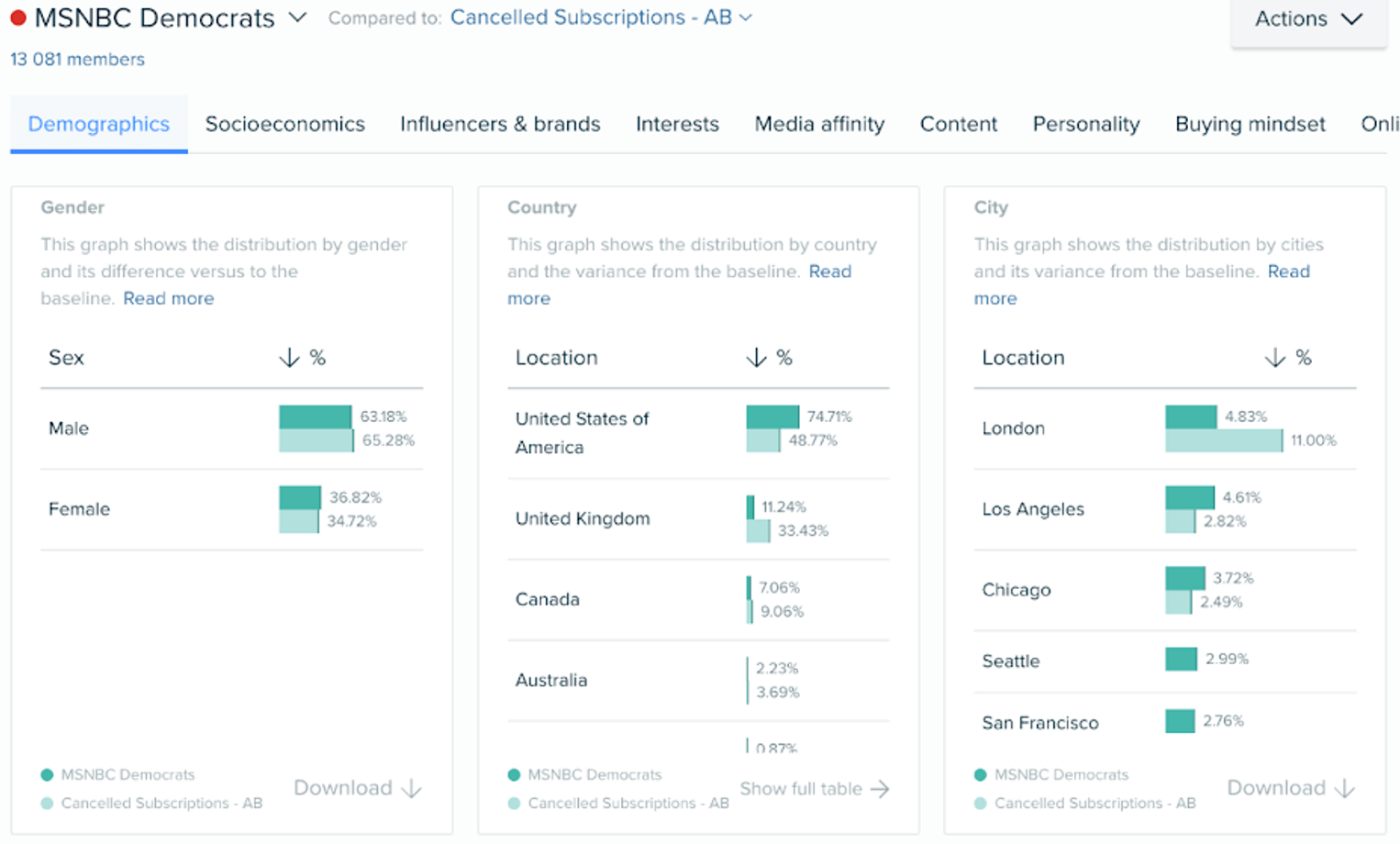Open the Influencers & brands tab
This screenshot has width=1400, height=844.
coord(500,124)
